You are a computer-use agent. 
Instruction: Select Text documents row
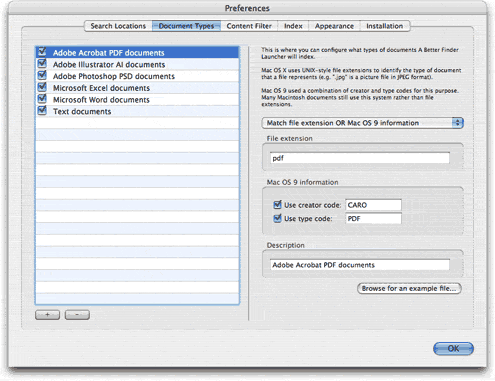[137, 111]
